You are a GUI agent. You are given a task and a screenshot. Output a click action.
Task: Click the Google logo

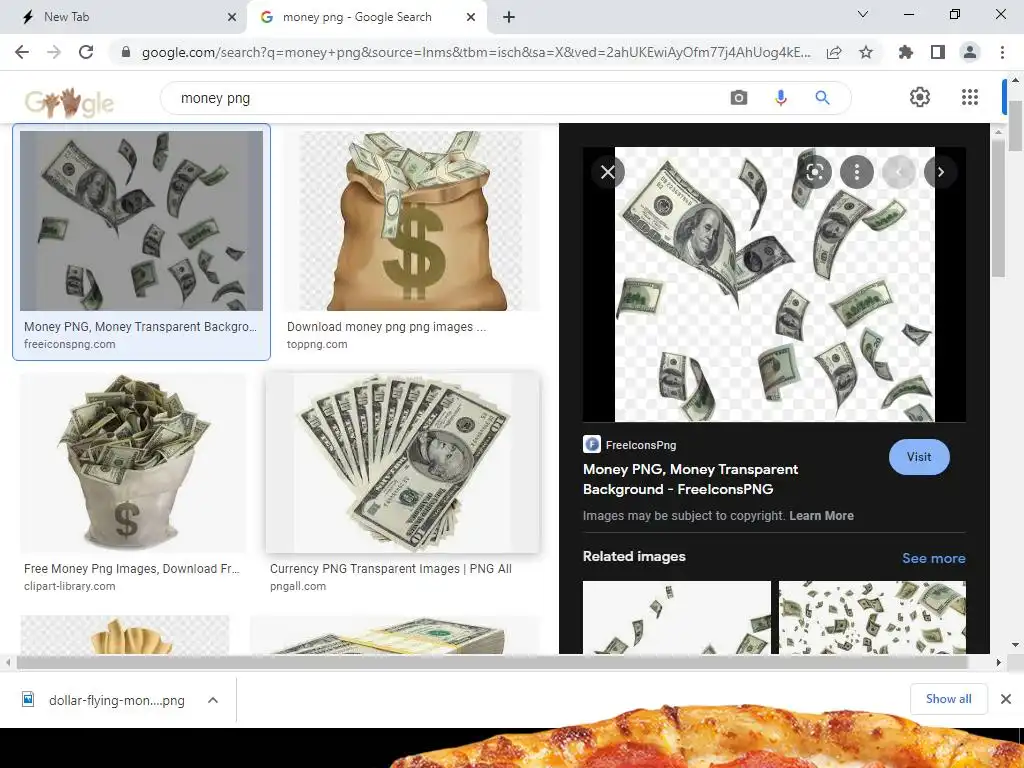tap(69, 102)
